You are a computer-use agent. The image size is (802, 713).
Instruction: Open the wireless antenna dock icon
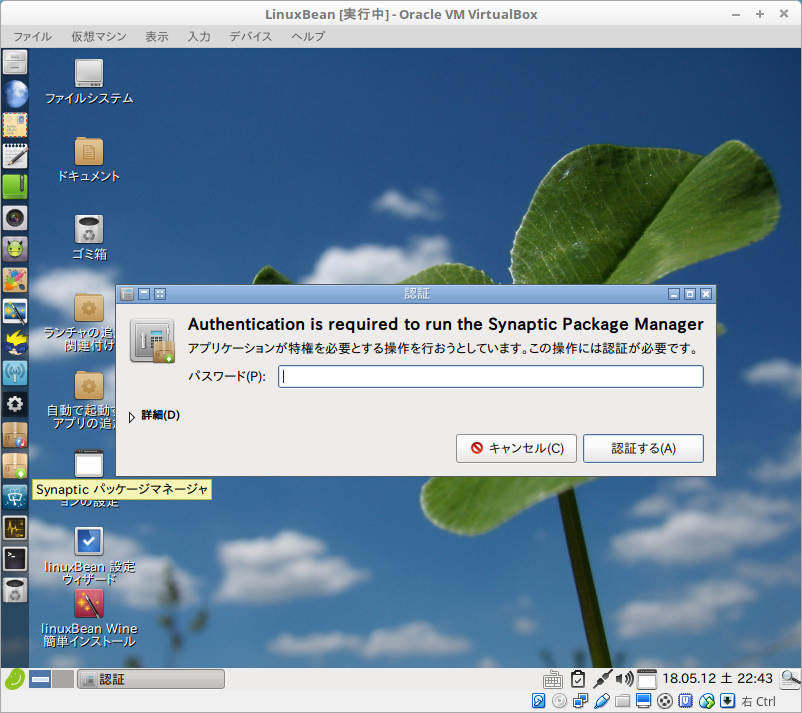pos(15,373)
